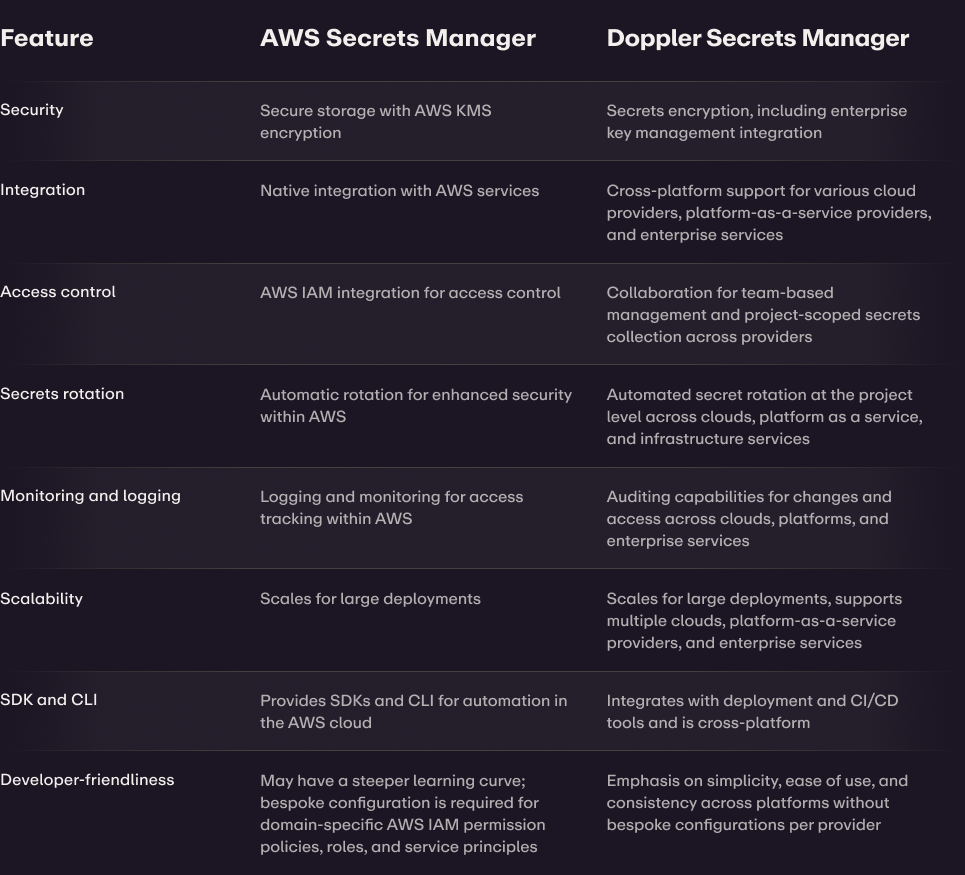This screenshot has height=875, width=965.
Task: Click AWS 'Scales for large deployments' cell
Action: coord(370,599)
